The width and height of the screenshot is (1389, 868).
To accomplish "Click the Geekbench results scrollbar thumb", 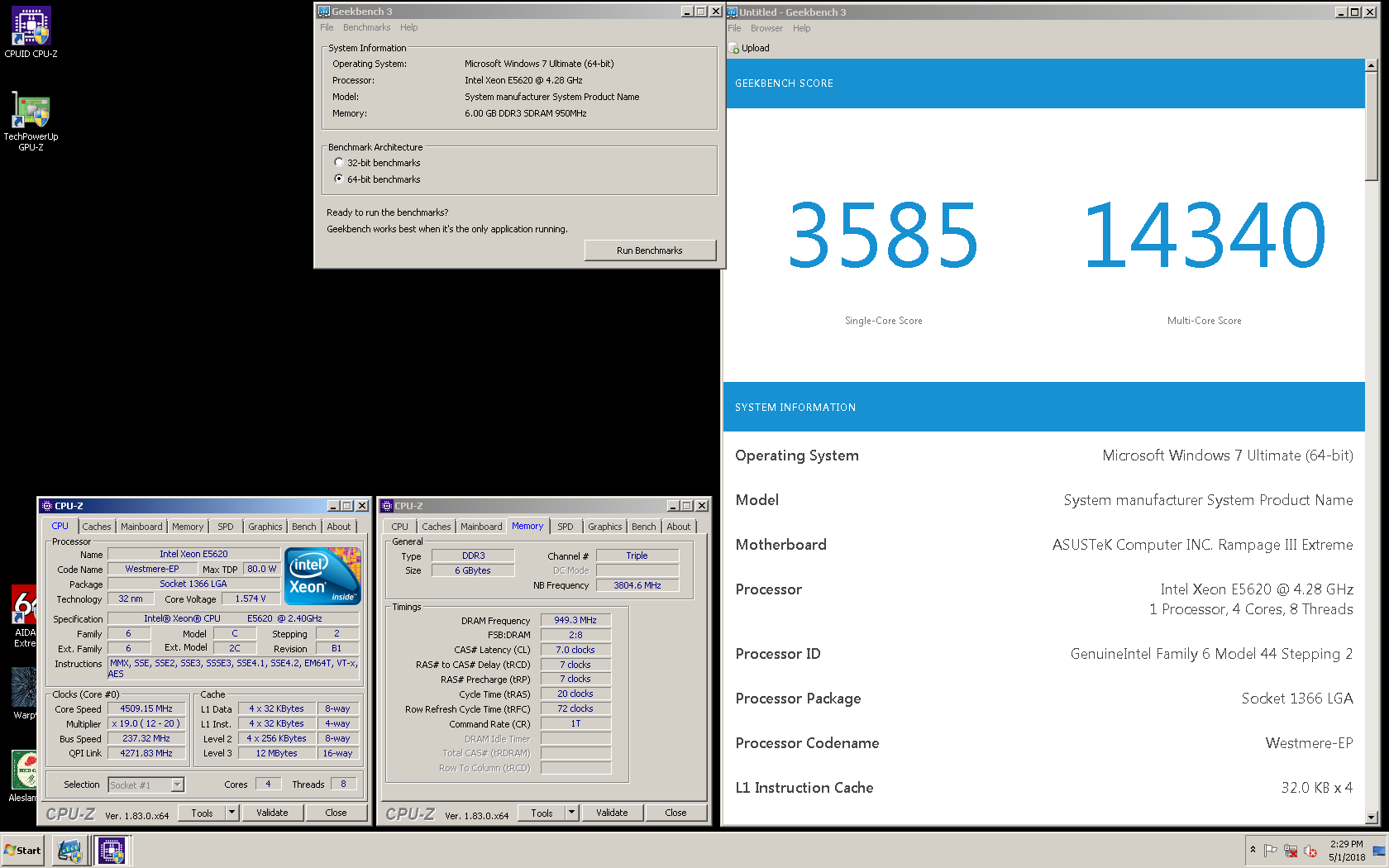I will 1372,126.
